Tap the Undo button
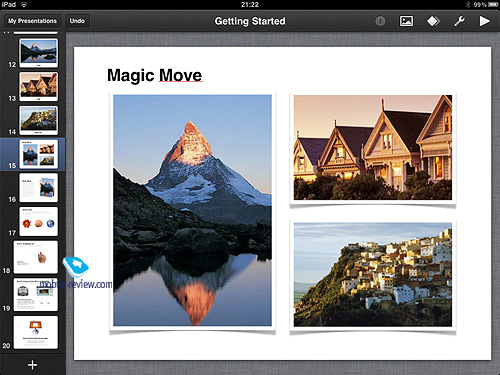This screenshot has width=500, height=375. (77, 21)
